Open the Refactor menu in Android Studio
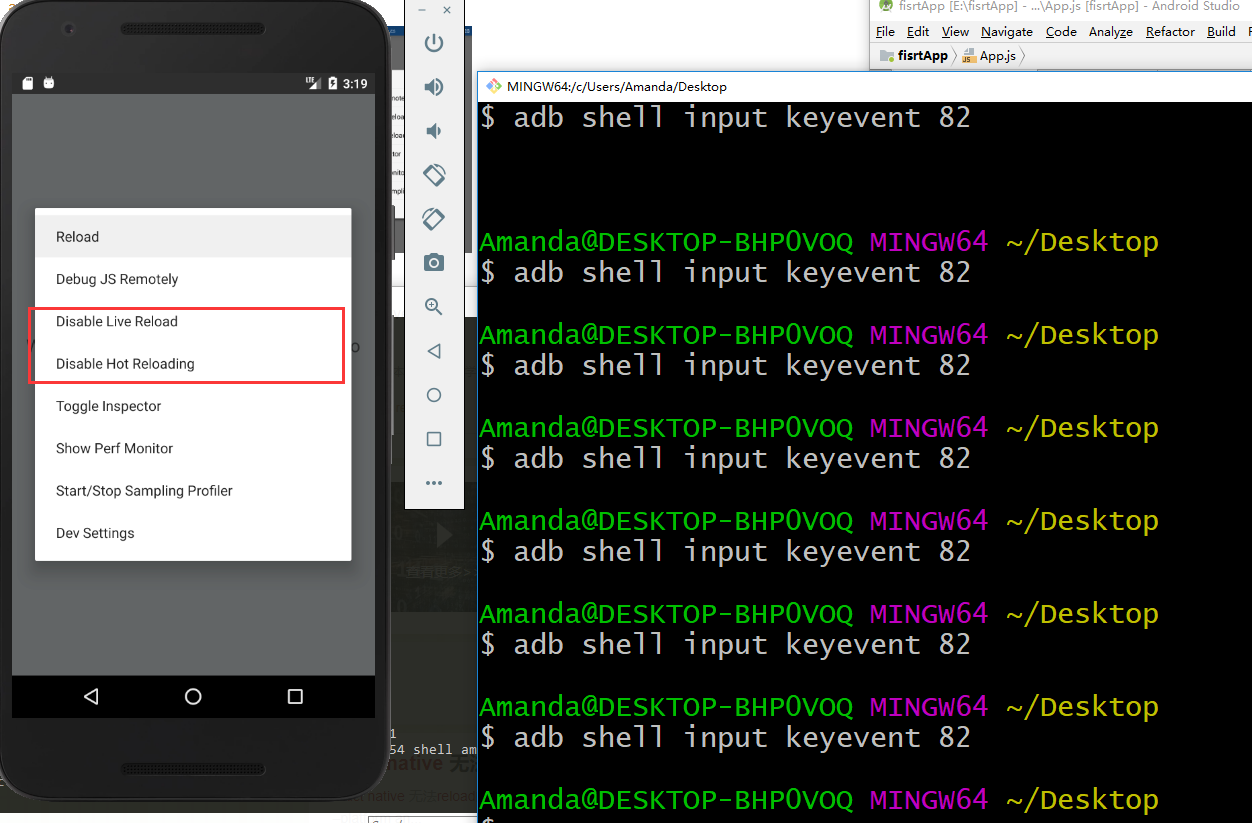This screenshot has width=1252, height=823. tap(1170, 32)
